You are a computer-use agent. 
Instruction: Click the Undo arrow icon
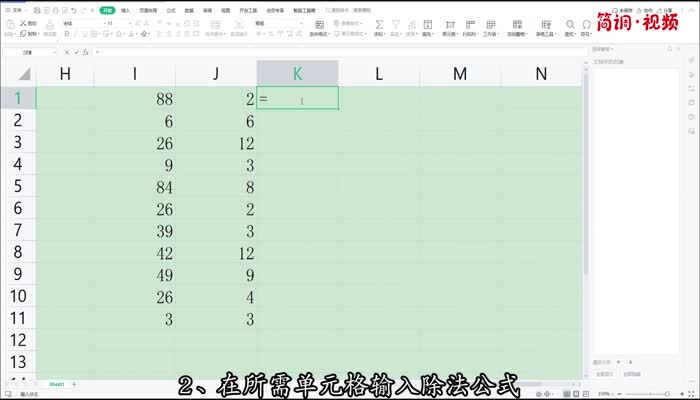(x=74, y=10)
